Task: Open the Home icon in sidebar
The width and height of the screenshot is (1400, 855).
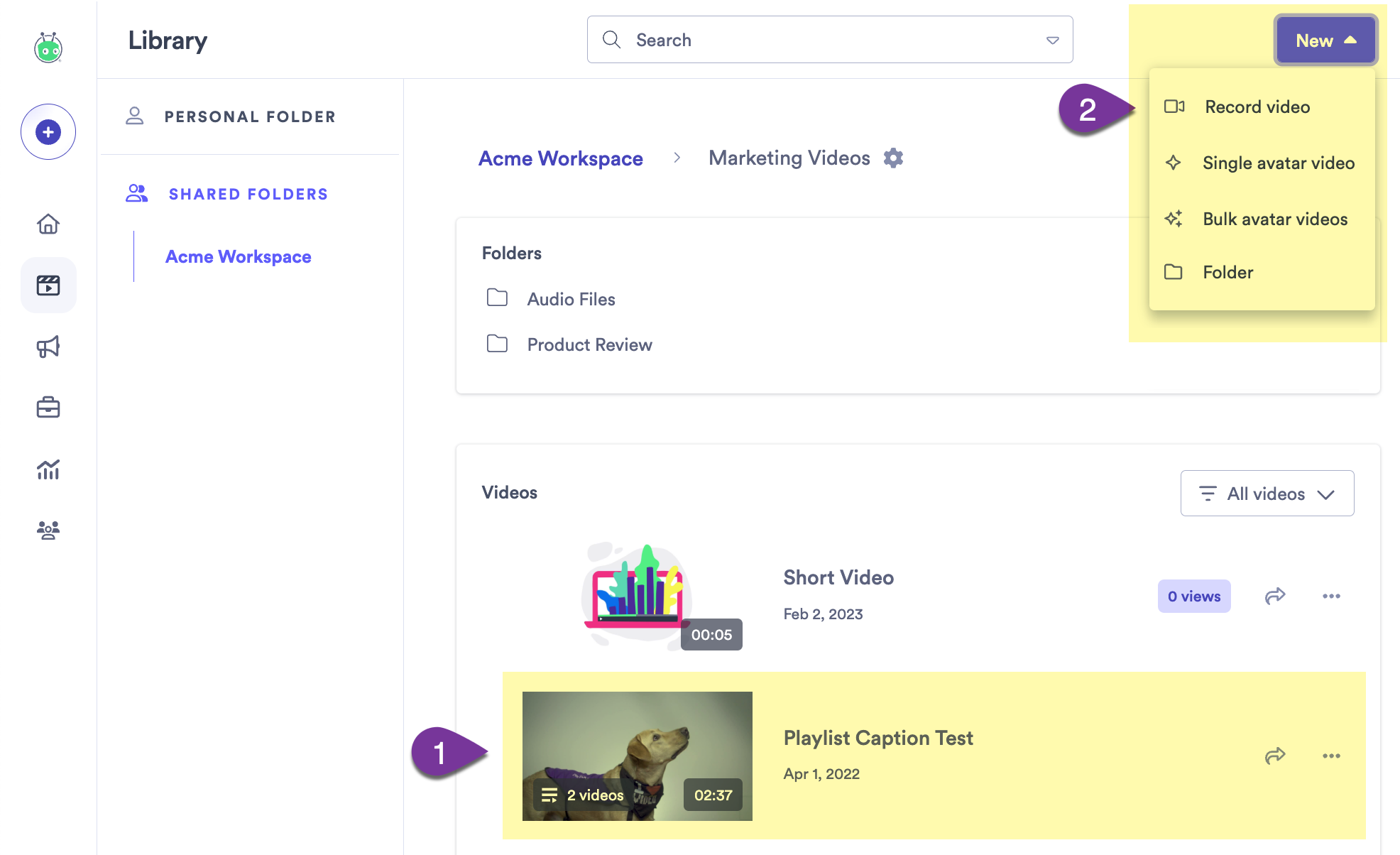Action: (48, 224)
